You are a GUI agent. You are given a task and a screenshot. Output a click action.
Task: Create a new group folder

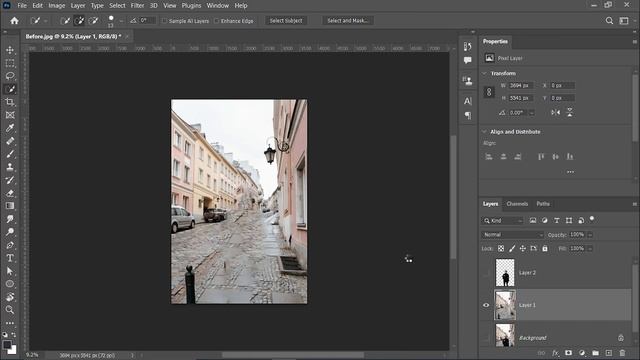tap(596, 353)
